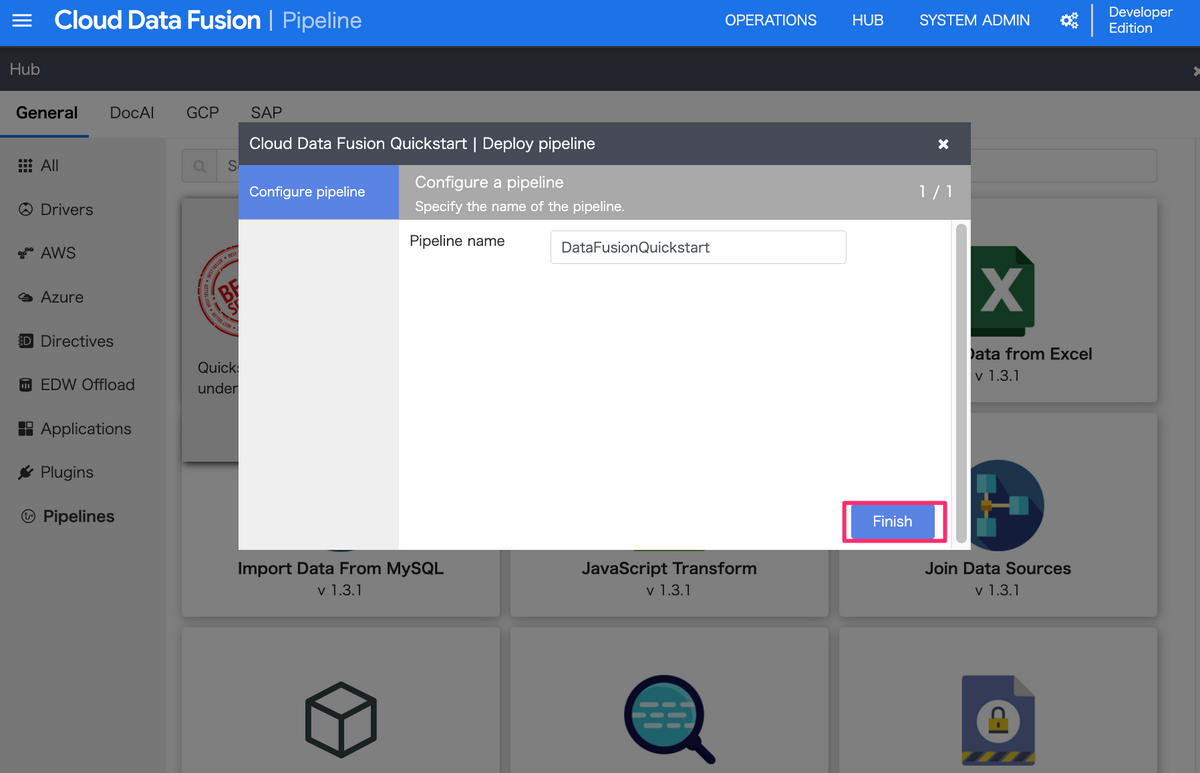1200x773 pixels.
Task: Click the Azure cloud icon
Action: pos(26,298)
